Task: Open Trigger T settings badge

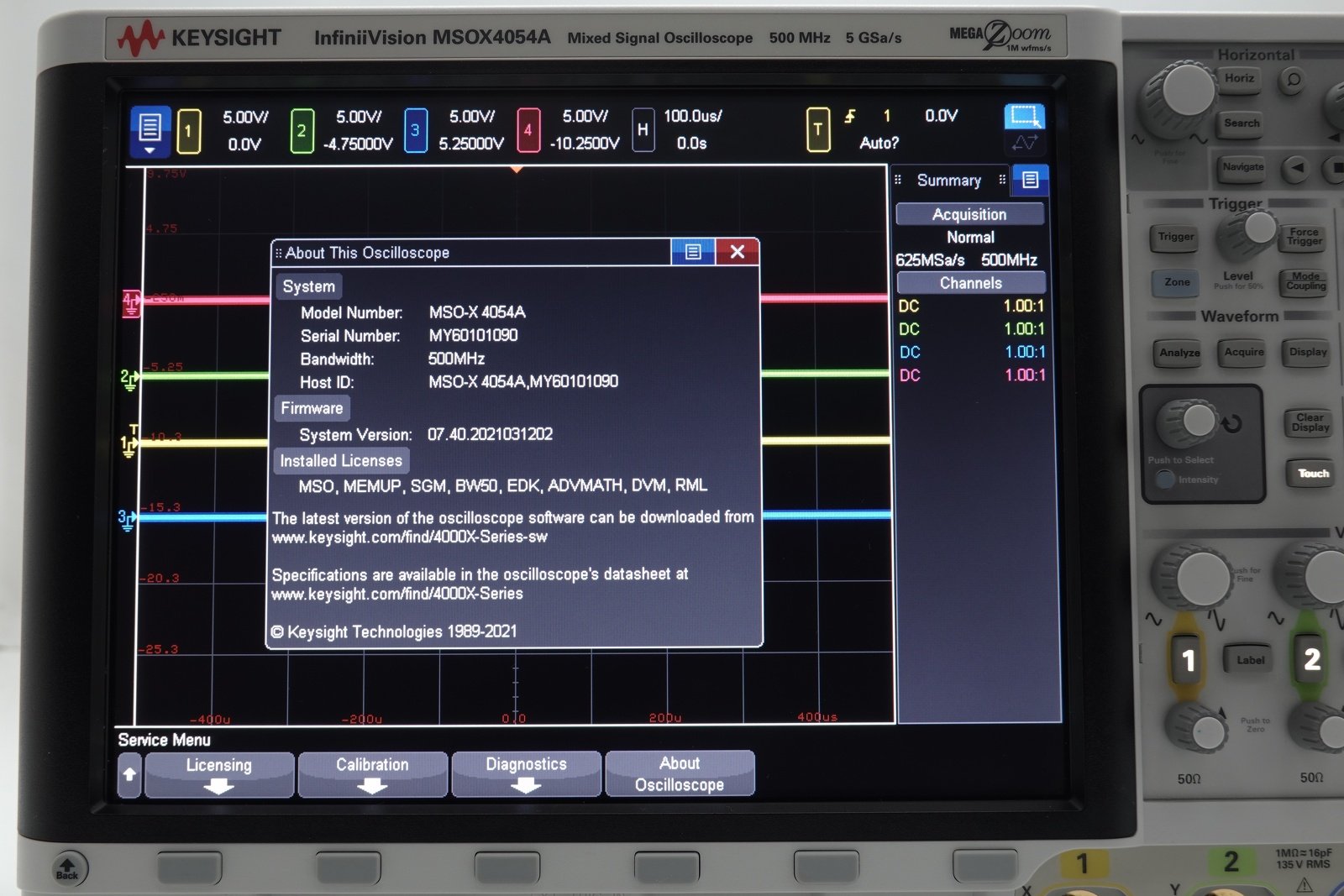Action: point(817,130)
